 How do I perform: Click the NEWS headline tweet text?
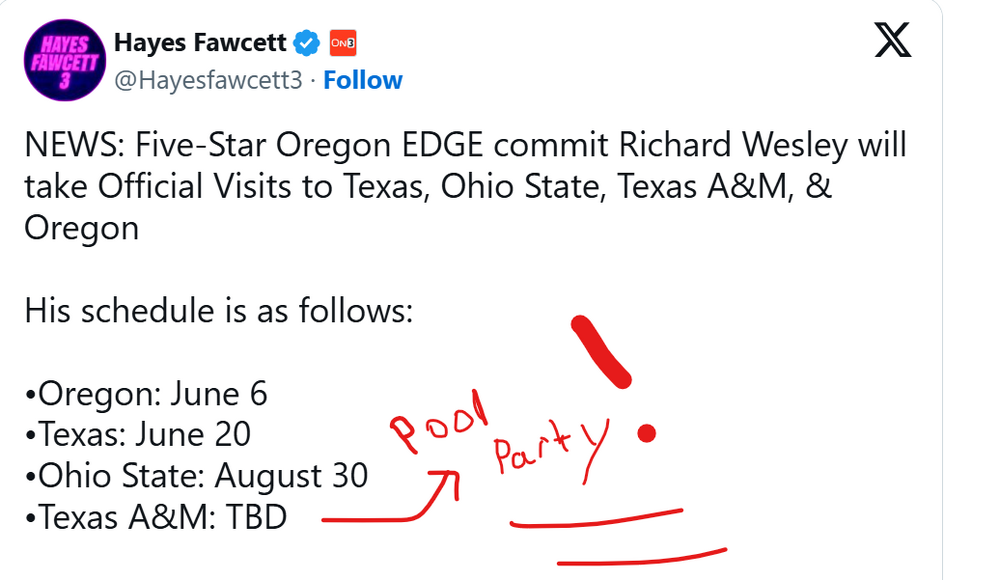tap(465, 187)
